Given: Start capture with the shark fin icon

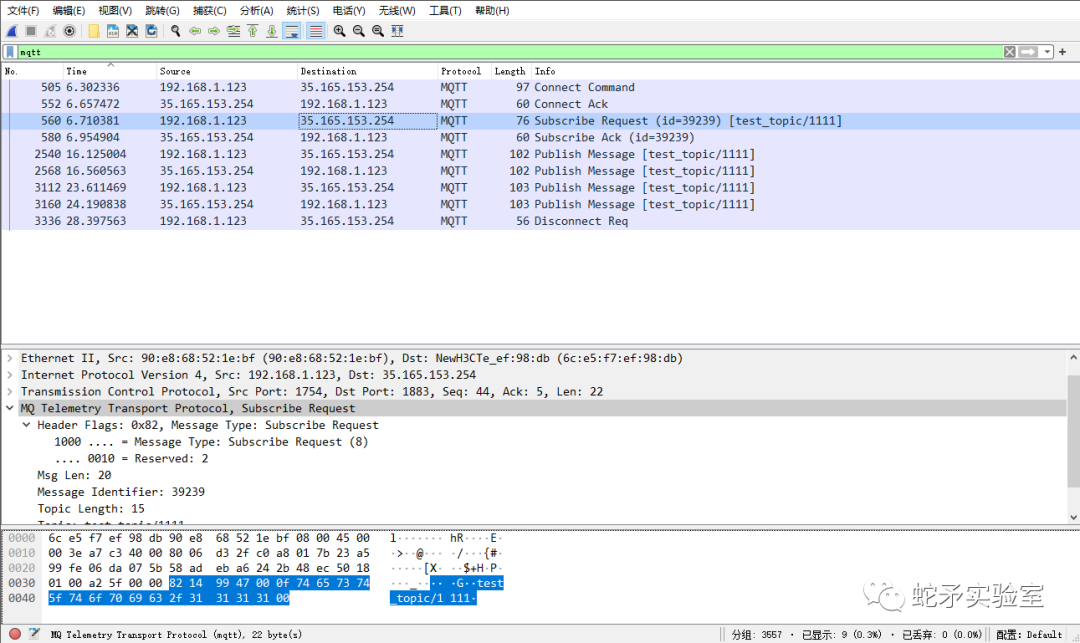Looking at the screenshot, I should point(12,31).
